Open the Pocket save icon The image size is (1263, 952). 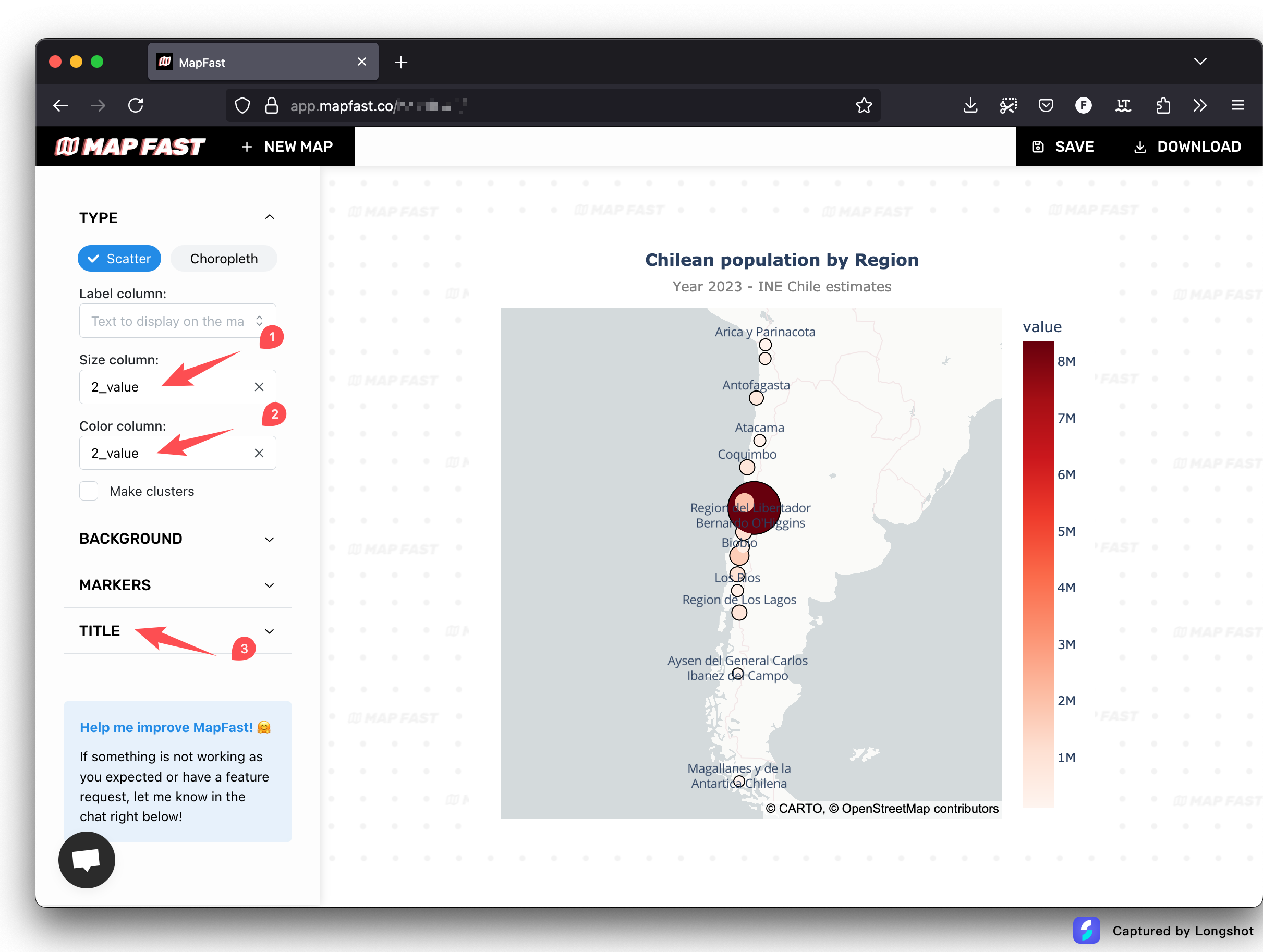1046,106
